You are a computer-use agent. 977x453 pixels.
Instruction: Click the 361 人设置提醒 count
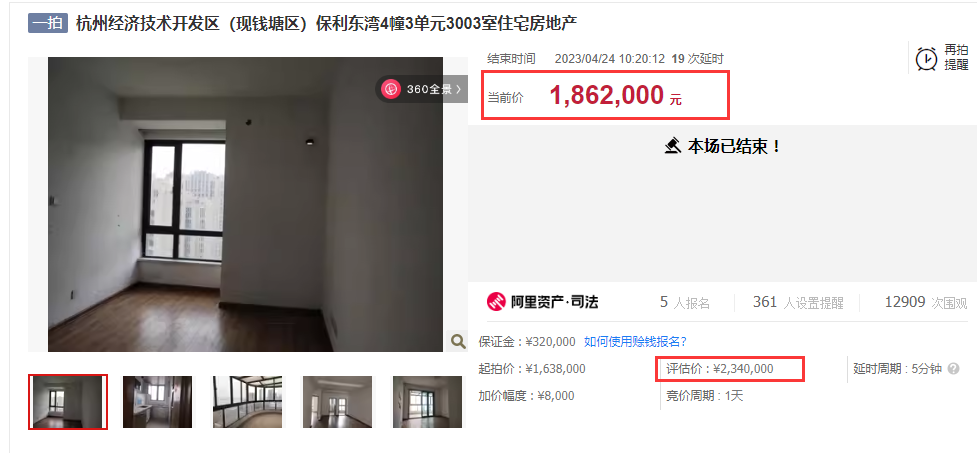tap(798, 303)
